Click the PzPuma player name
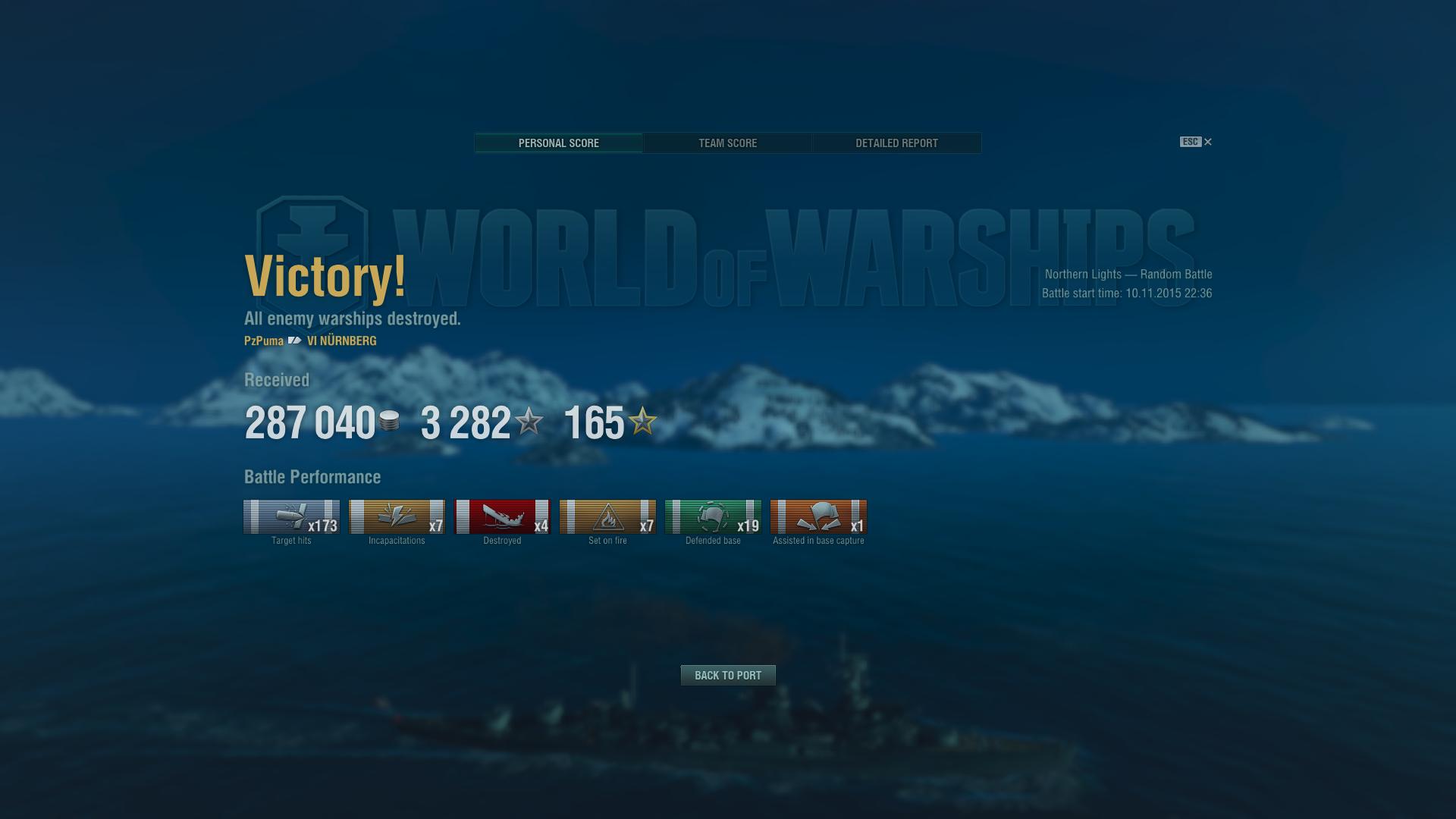 pyautogui.click(x=264, y=341)
